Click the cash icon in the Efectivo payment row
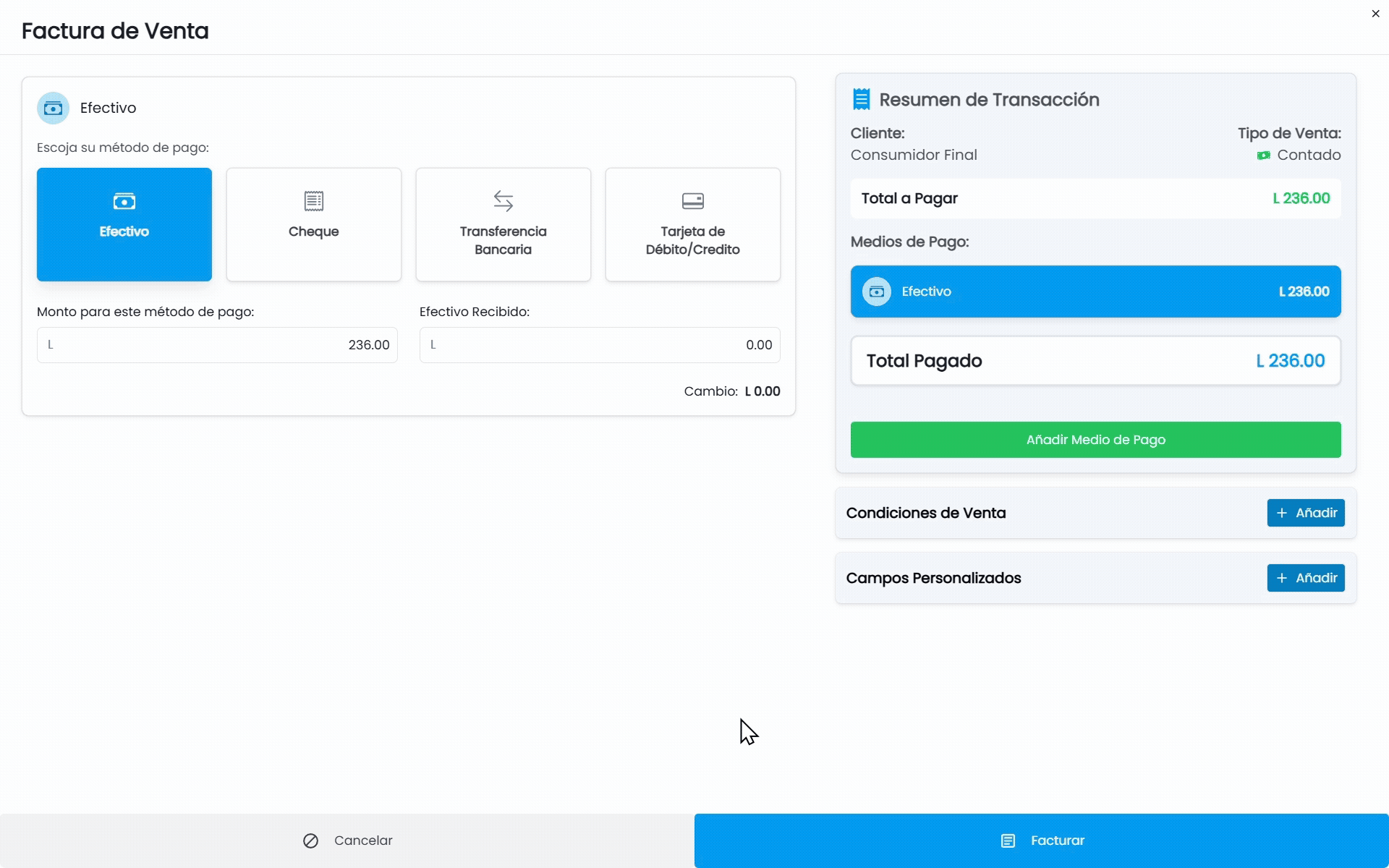The width and height of the screenshot is (1389, 868). click(877, 292)
